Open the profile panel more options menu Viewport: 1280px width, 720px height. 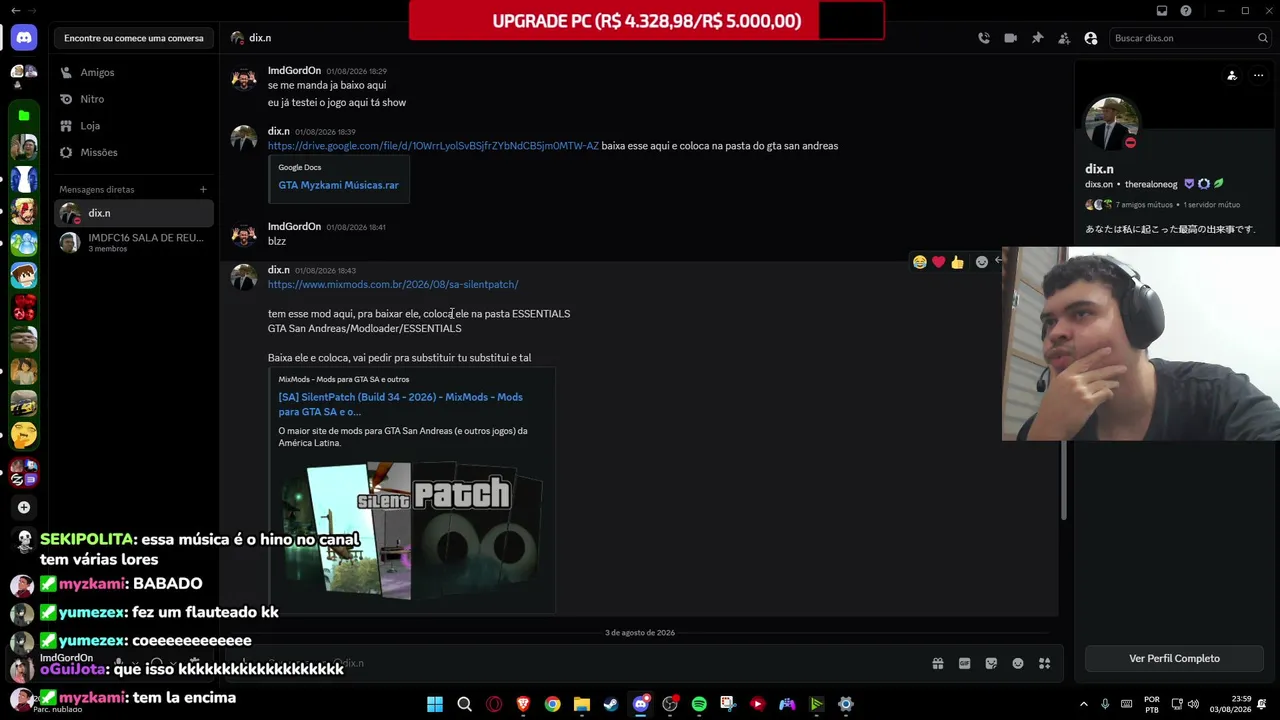[1258, 75]
